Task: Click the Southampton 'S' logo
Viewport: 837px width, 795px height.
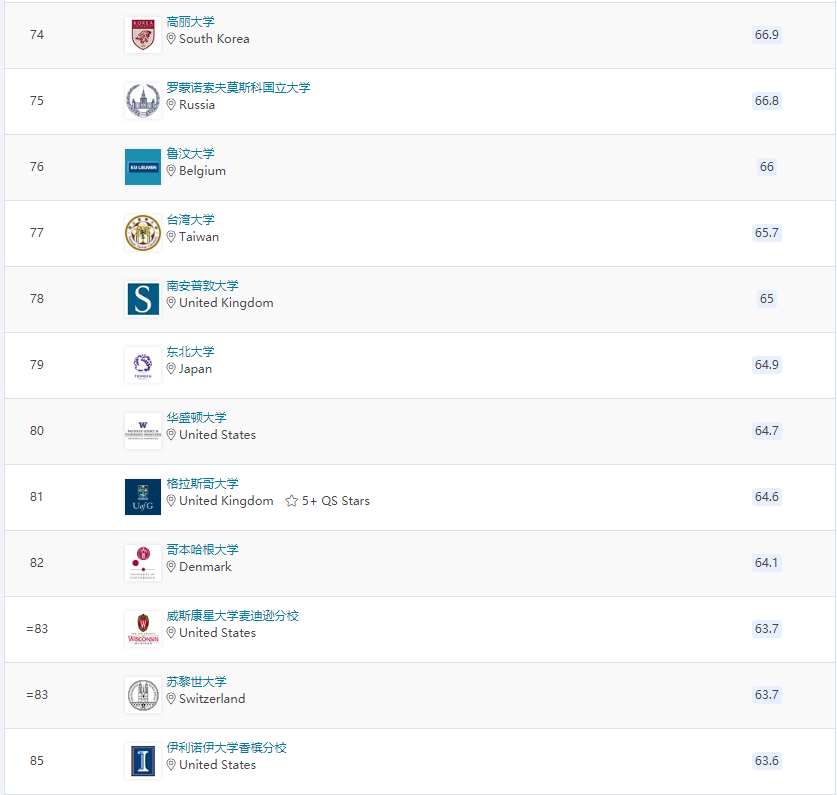Action: tap(142, 299)
